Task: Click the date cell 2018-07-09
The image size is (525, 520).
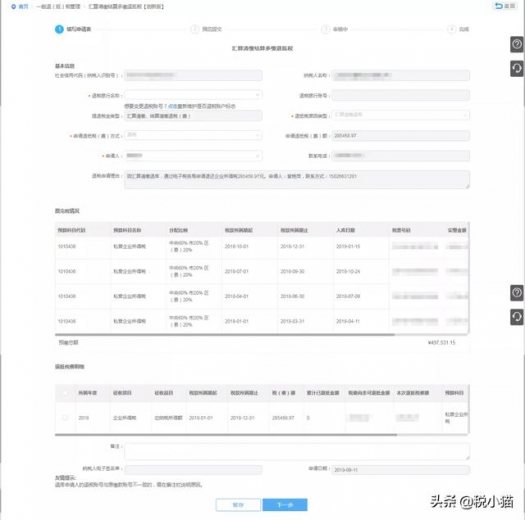Action: coord(348,296)
